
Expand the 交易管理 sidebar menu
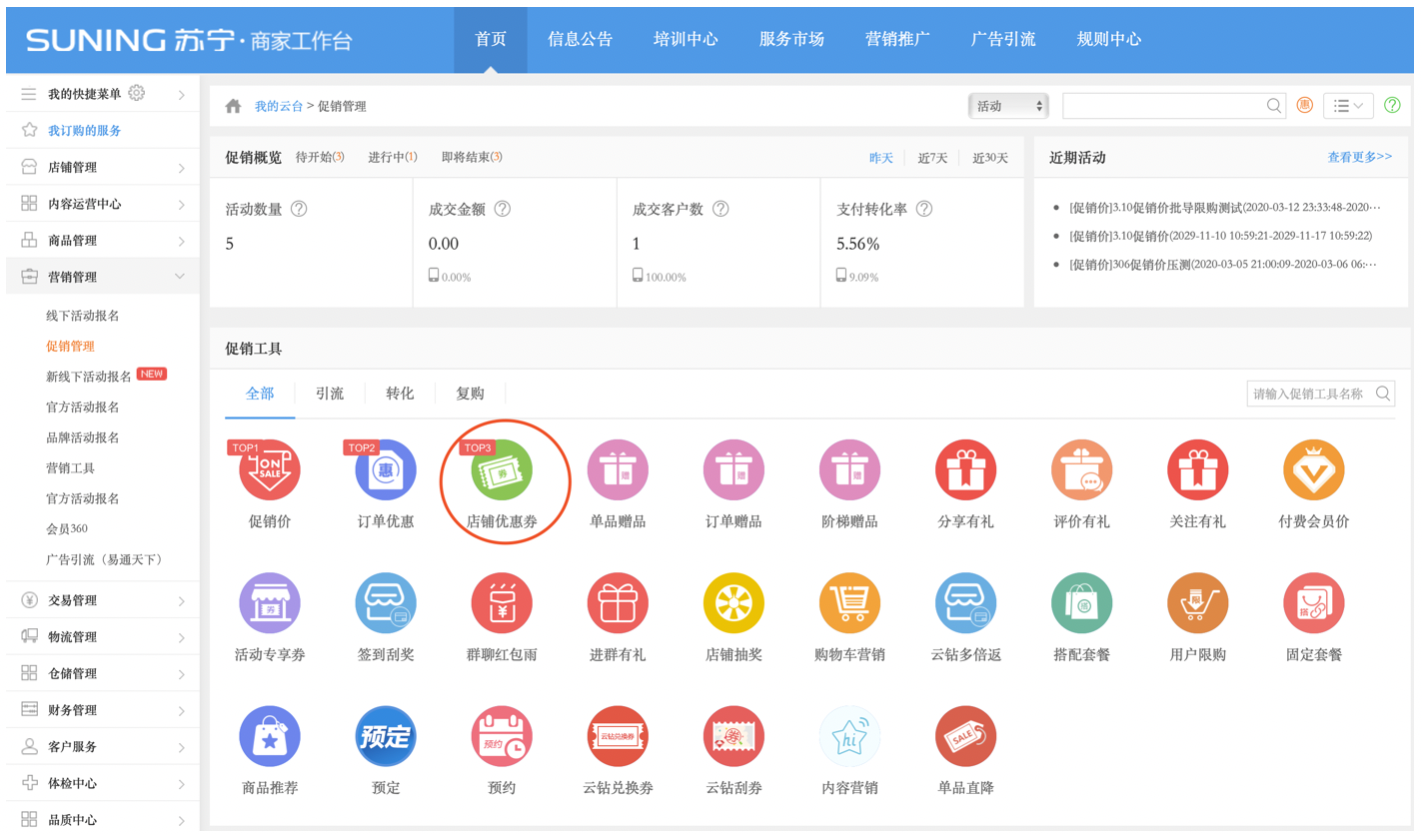103,600
